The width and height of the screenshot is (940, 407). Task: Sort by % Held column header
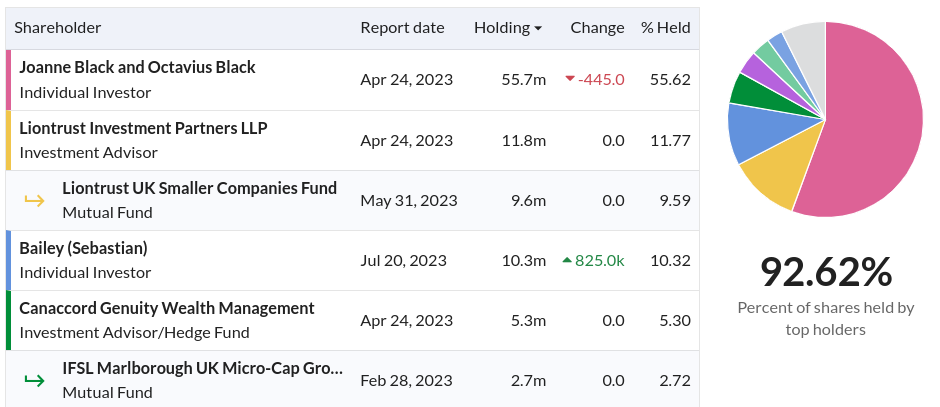(x=665, y=28)
